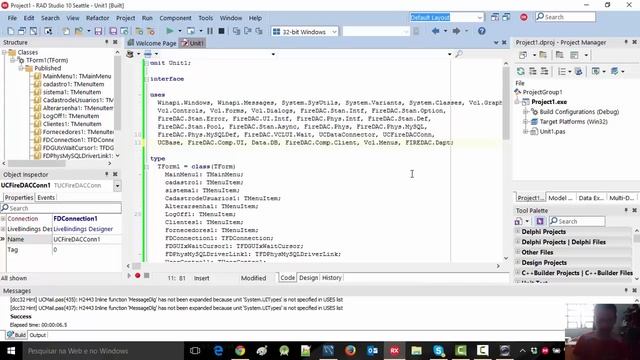Click the Save file floppy icon
The width and height of the screenshot is (640, 360).
pyautogui.click(x=98, y=31)
